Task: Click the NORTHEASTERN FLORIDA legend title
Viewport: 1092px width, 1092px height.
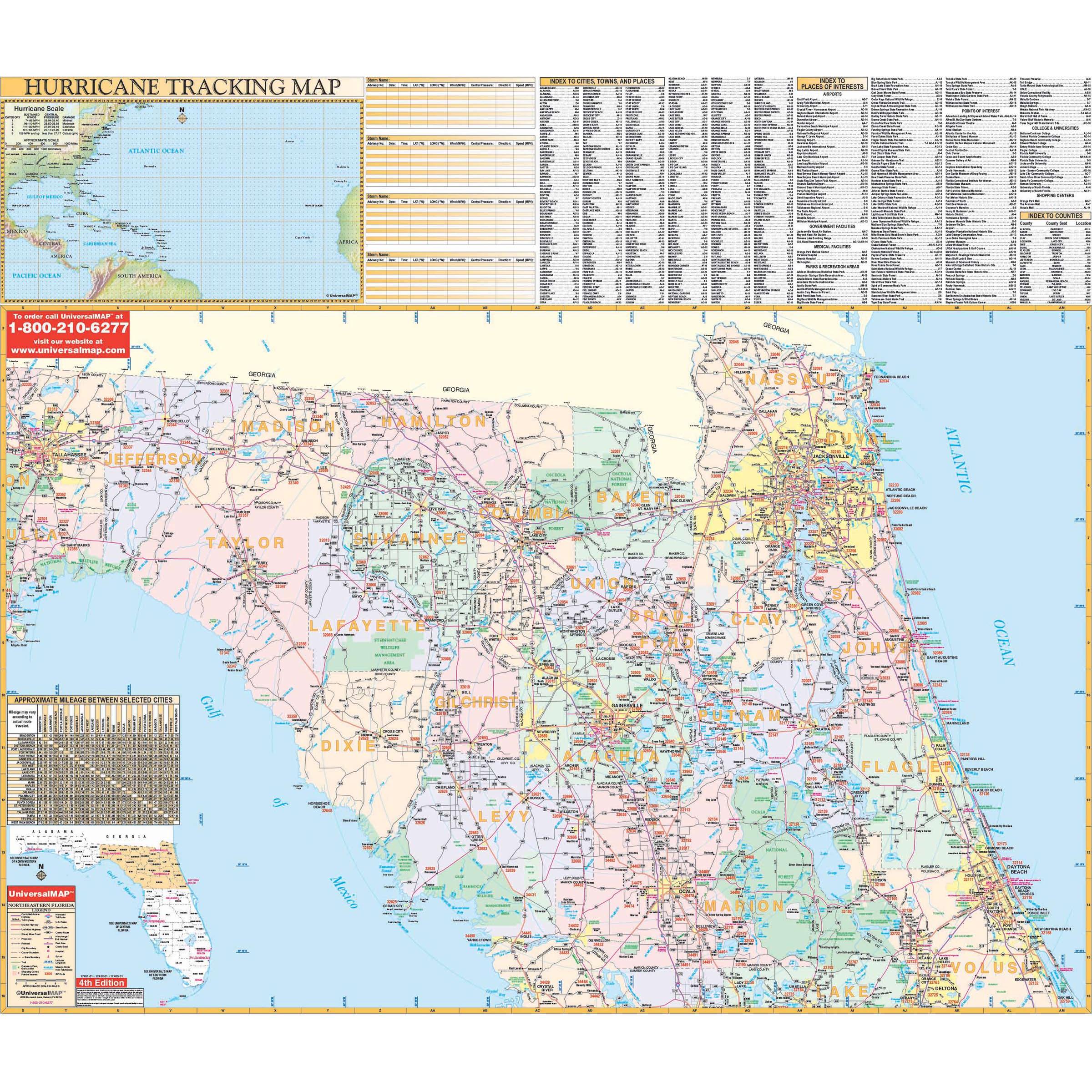Action: pyautogui.click(x=41, y=905)
